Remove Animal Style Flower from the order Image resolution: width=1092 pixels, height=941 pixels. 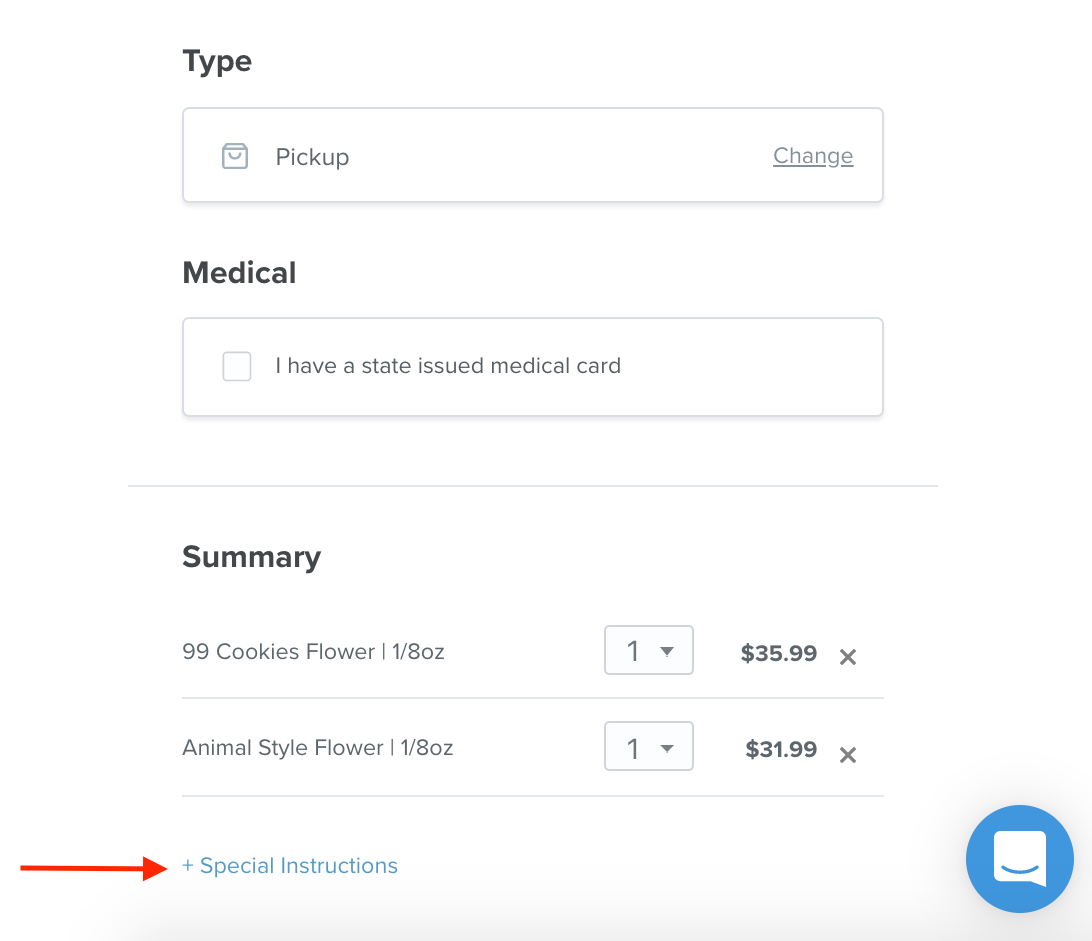(x=848, y=755)
